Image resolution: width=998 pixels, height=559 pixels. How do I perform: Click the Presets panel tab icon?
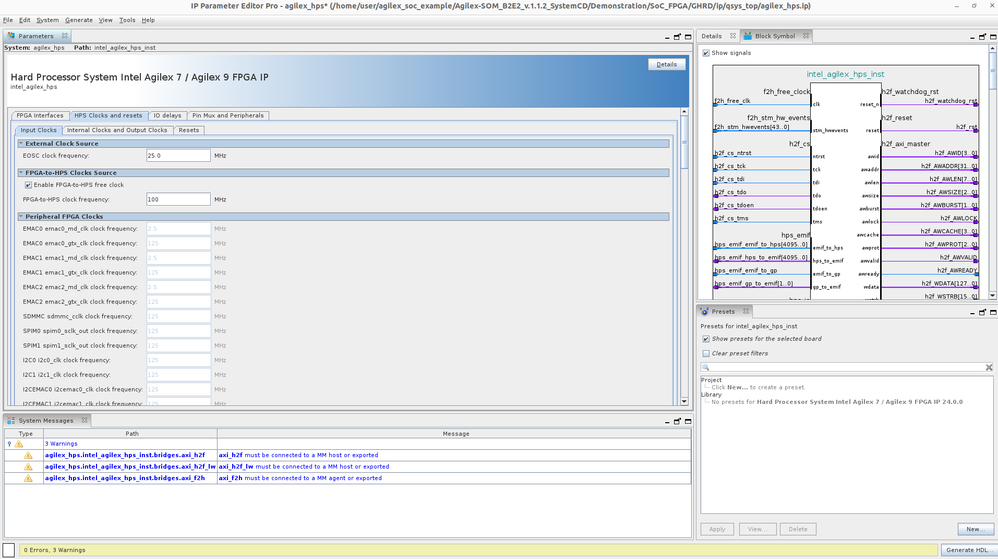[704, 311]
